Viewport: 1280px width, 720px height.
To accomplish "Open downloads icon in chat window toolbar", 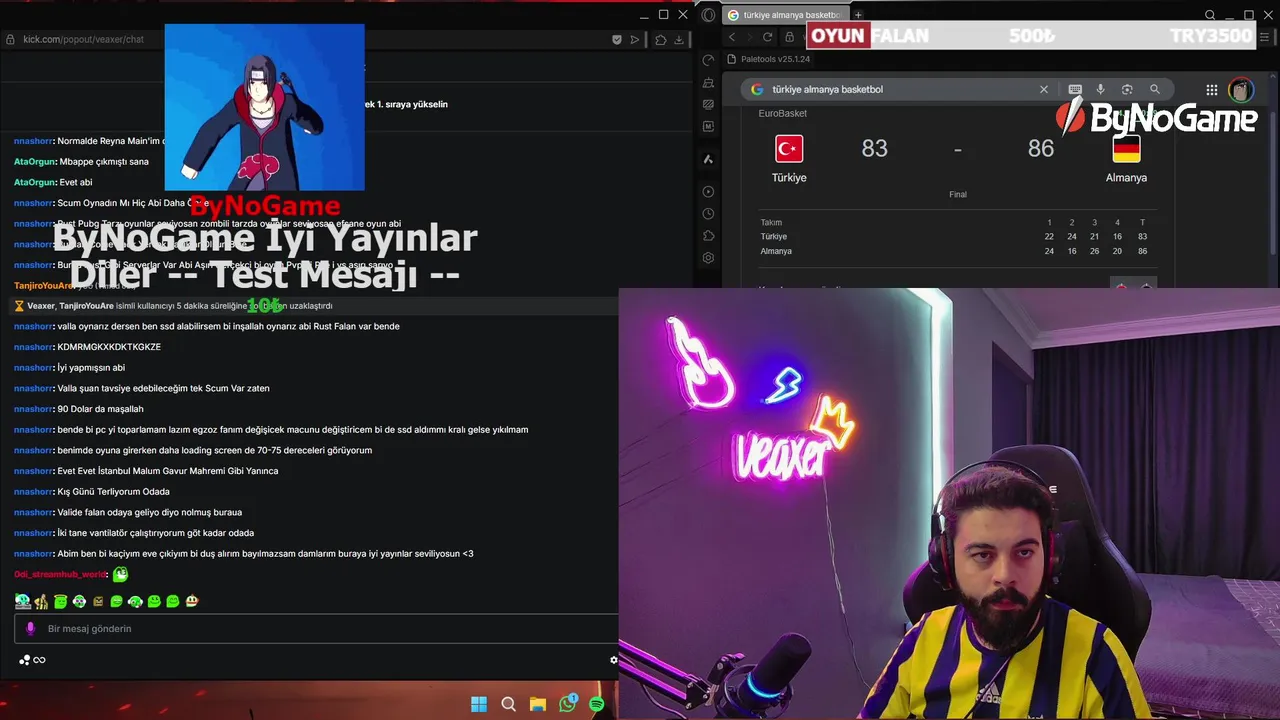I will [679, 40].
